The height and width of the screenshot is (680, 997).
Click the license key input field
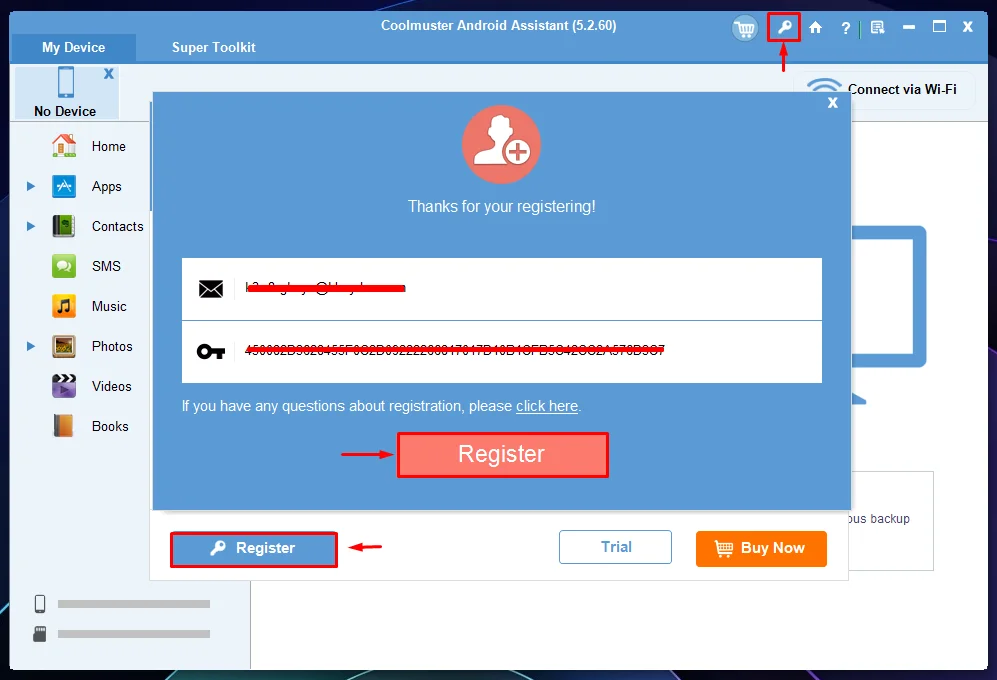502,352
